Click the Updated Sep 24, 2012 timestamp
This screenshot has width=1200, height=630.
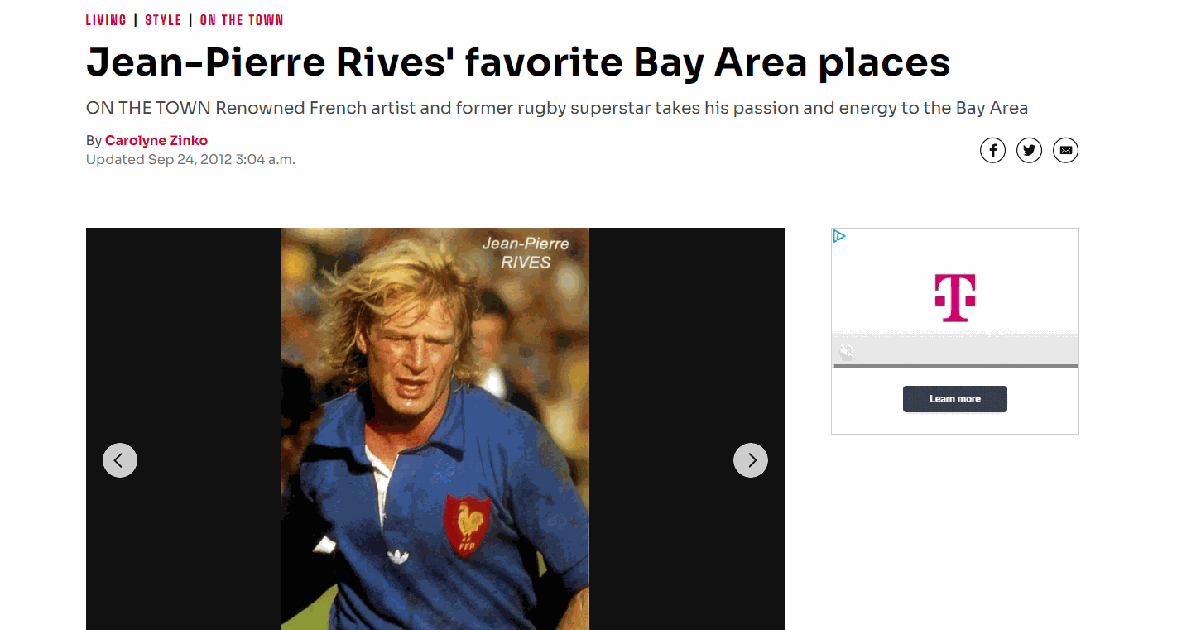coord(190,159)
